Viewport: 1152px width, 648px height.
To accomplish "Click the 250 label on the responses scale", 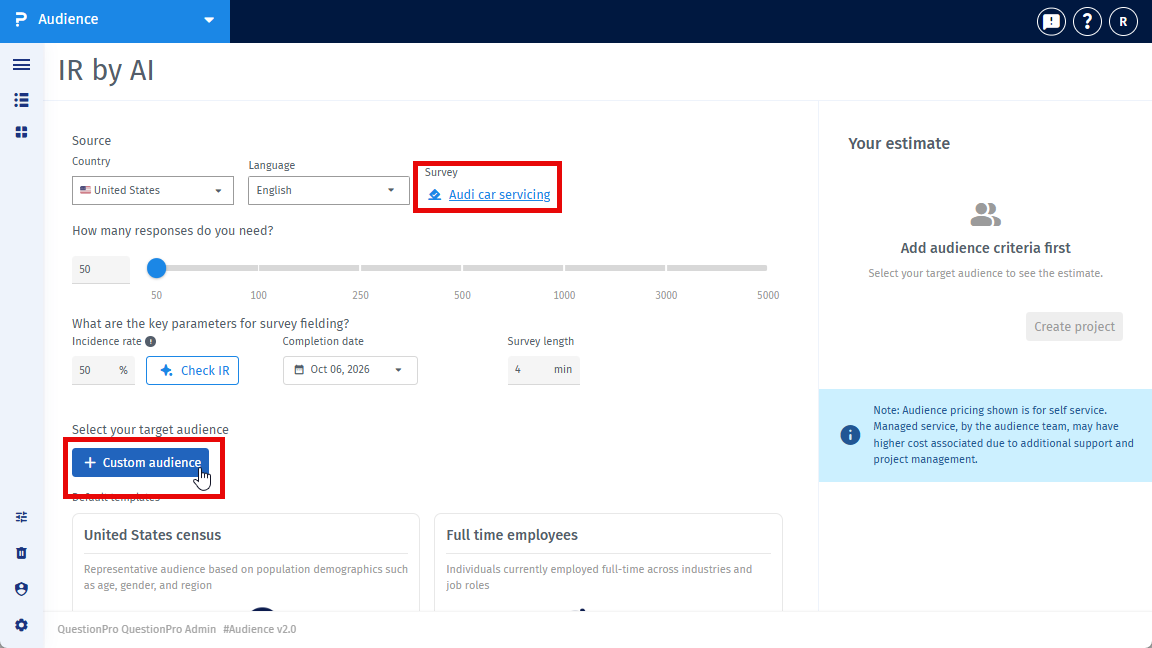I will [x=360, y=295].
